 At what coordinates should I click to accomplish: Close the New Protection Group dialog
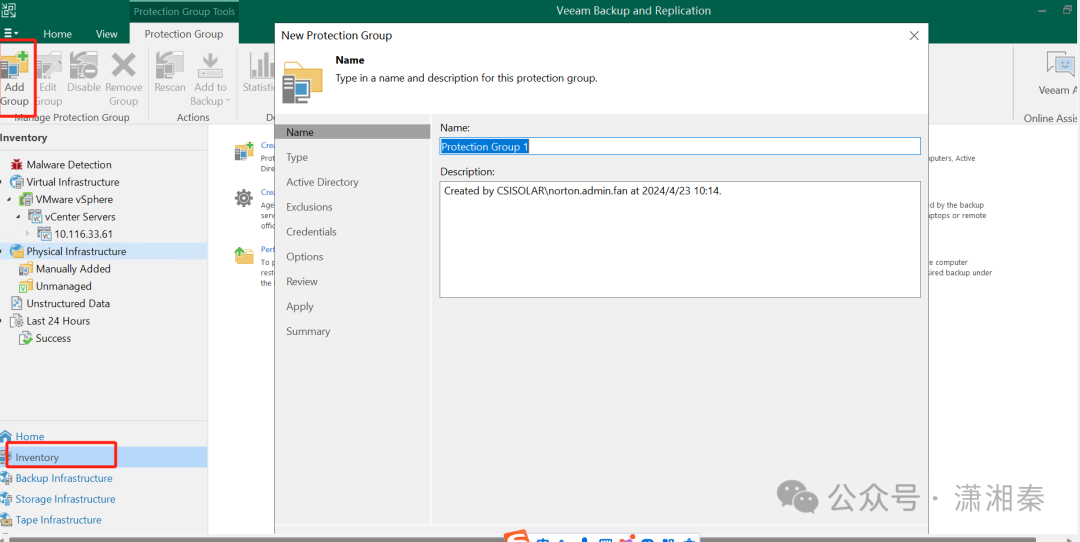[x=914, y=35]
